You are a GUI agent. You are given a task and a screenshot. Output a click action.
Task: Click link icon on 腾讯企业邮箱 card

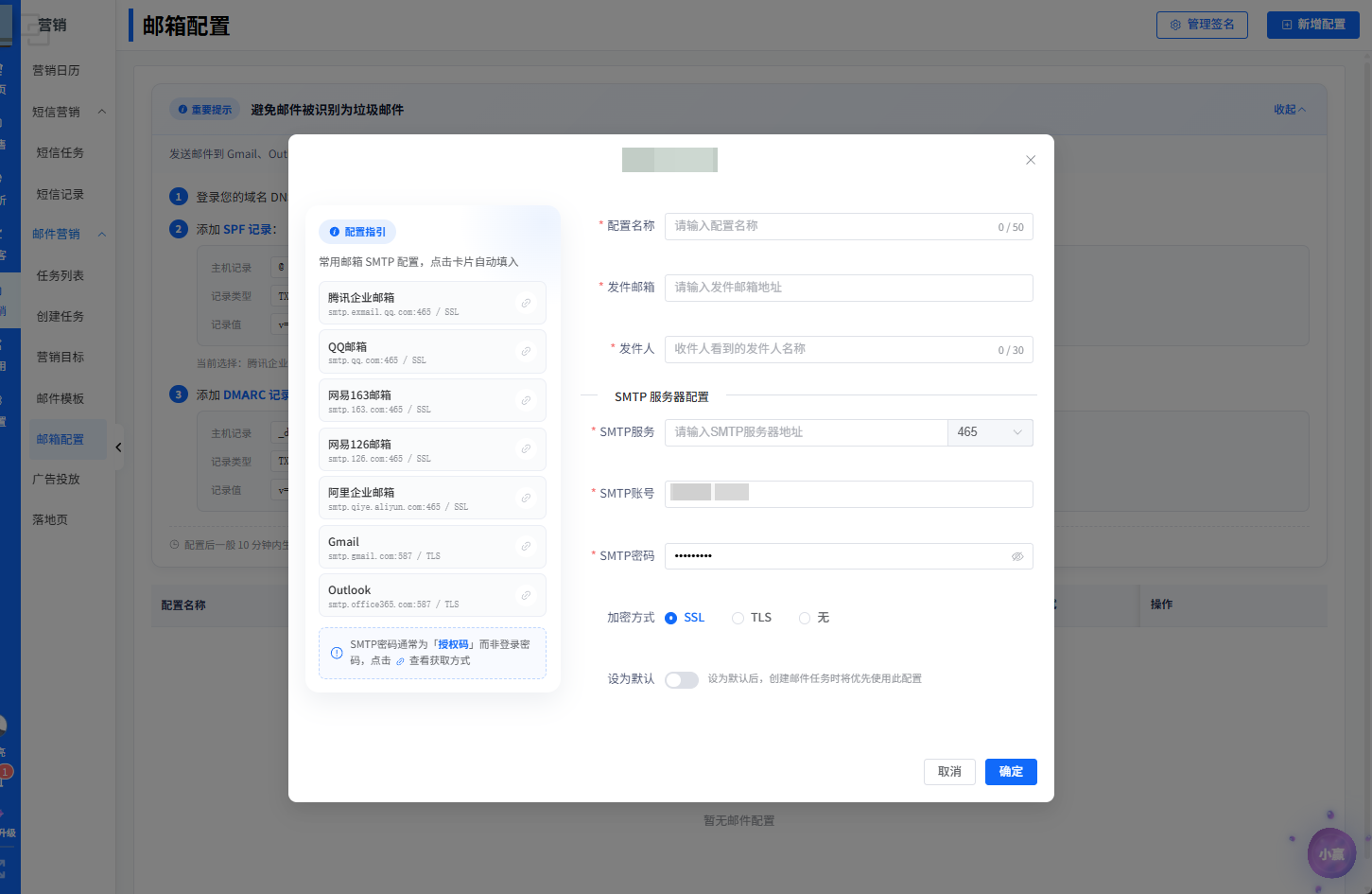click(526, 304)
